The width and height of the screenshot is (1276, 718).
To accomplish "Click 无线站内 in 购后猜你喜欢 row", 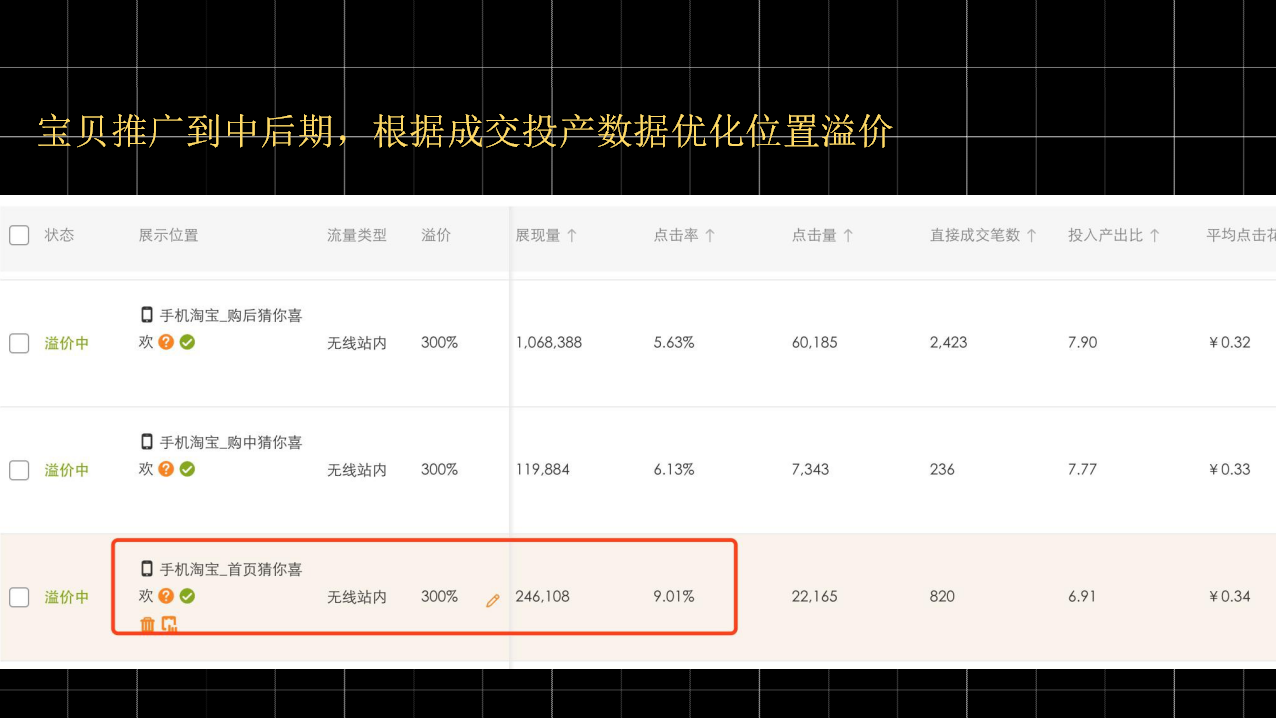I will tap(357, 343).
